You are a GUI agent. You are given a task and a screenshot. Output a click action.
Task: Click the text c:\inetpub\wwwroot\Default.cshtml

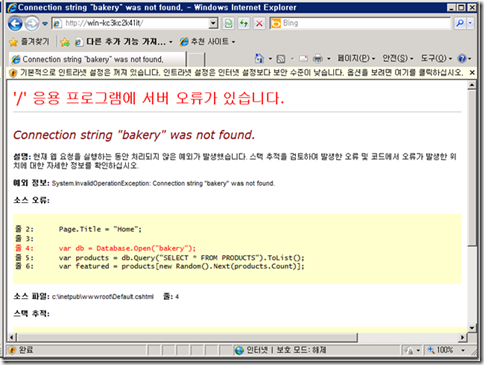pyautogui.click(x=103, y=297)
